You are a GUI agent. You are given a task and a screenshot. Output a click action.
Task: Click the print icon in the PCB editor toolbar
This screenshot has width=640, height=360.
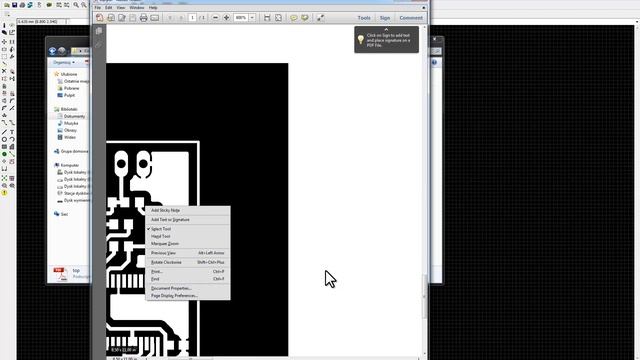pos(22,5)
